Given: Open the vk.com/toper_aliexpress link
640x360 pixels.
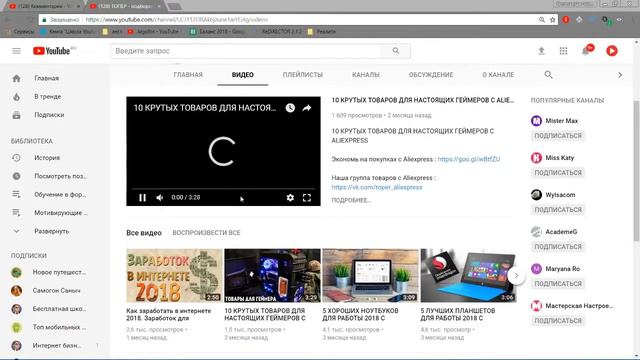Looking at the screenshot, I should 377,187.
